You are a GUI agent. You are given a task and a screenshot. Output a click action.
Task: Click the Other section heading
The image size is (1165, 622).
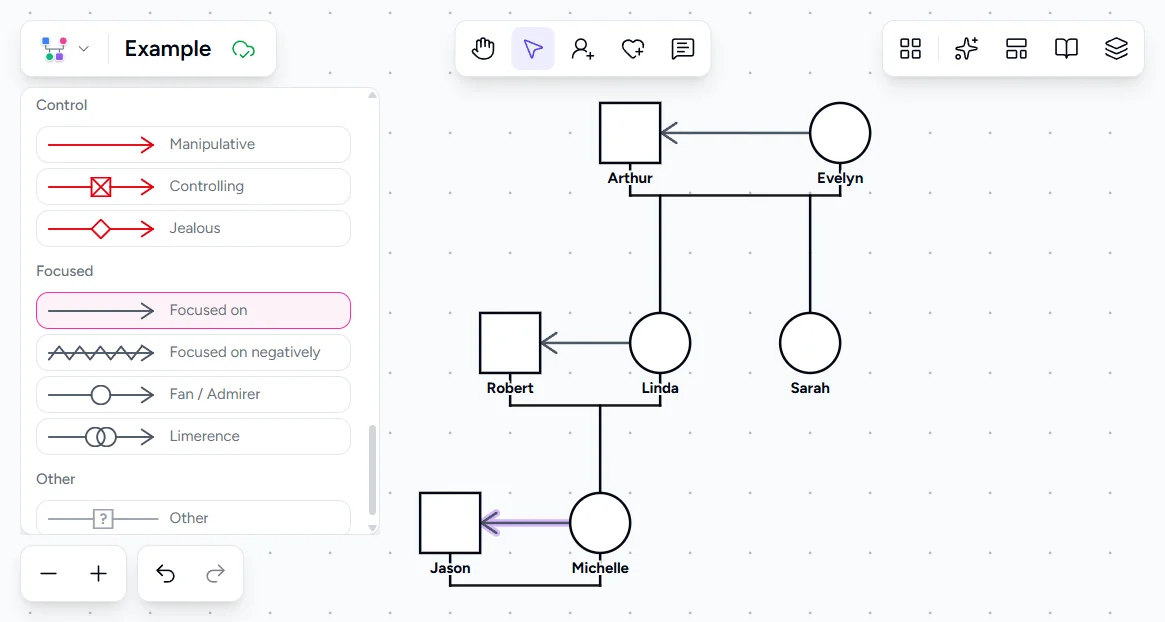tap(56, 479)
